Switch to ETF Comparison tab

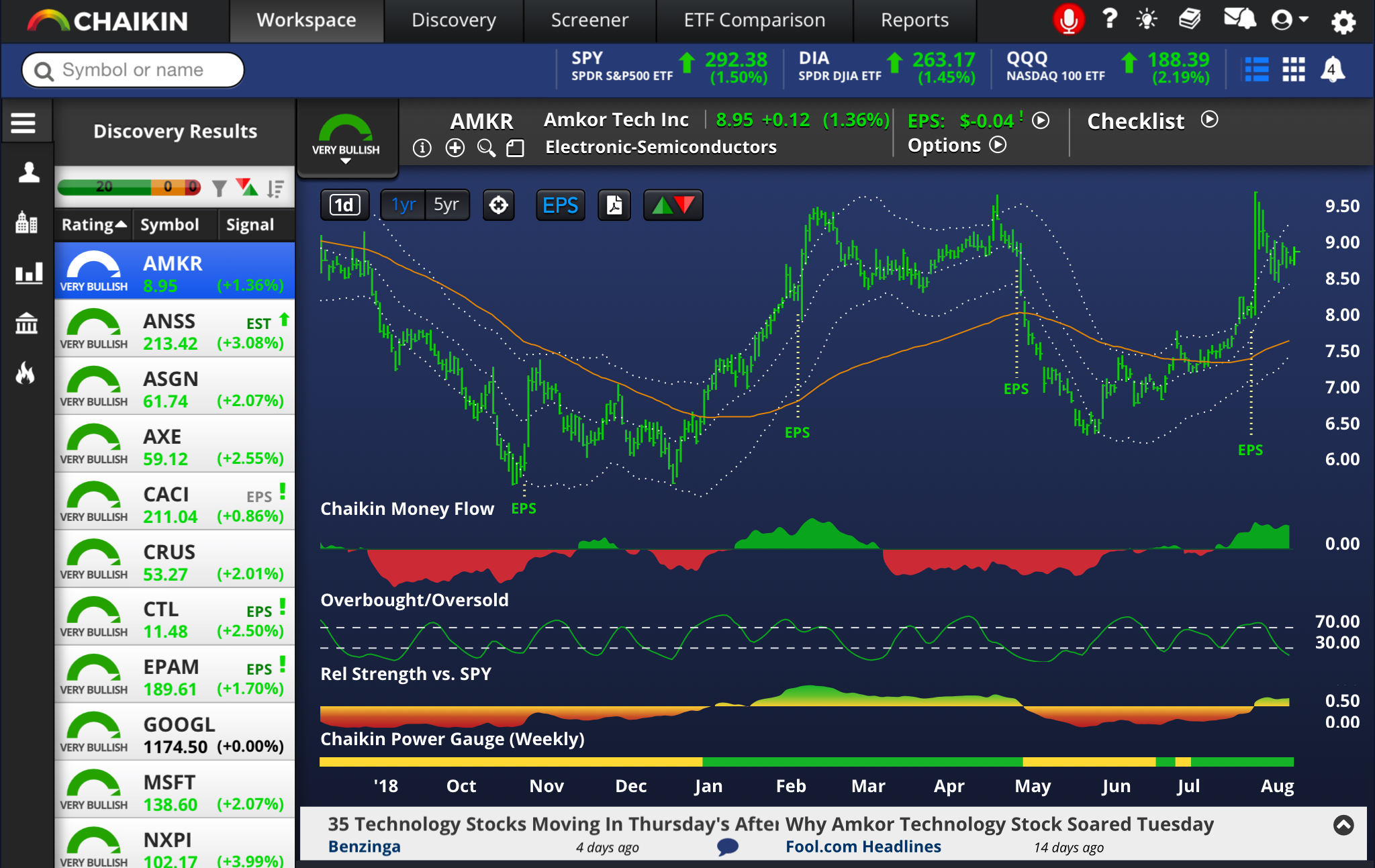(754, 20)
